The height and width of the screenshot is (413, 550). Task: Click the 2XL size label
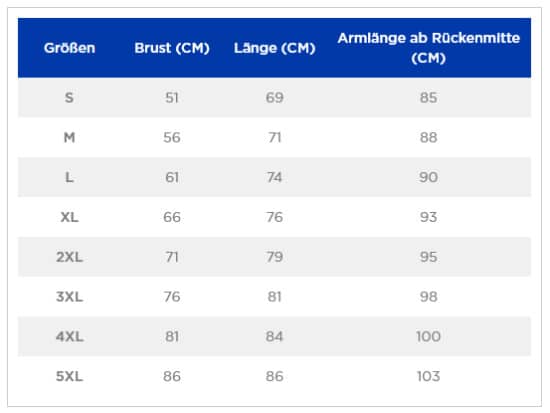click(x=69, y=257)
